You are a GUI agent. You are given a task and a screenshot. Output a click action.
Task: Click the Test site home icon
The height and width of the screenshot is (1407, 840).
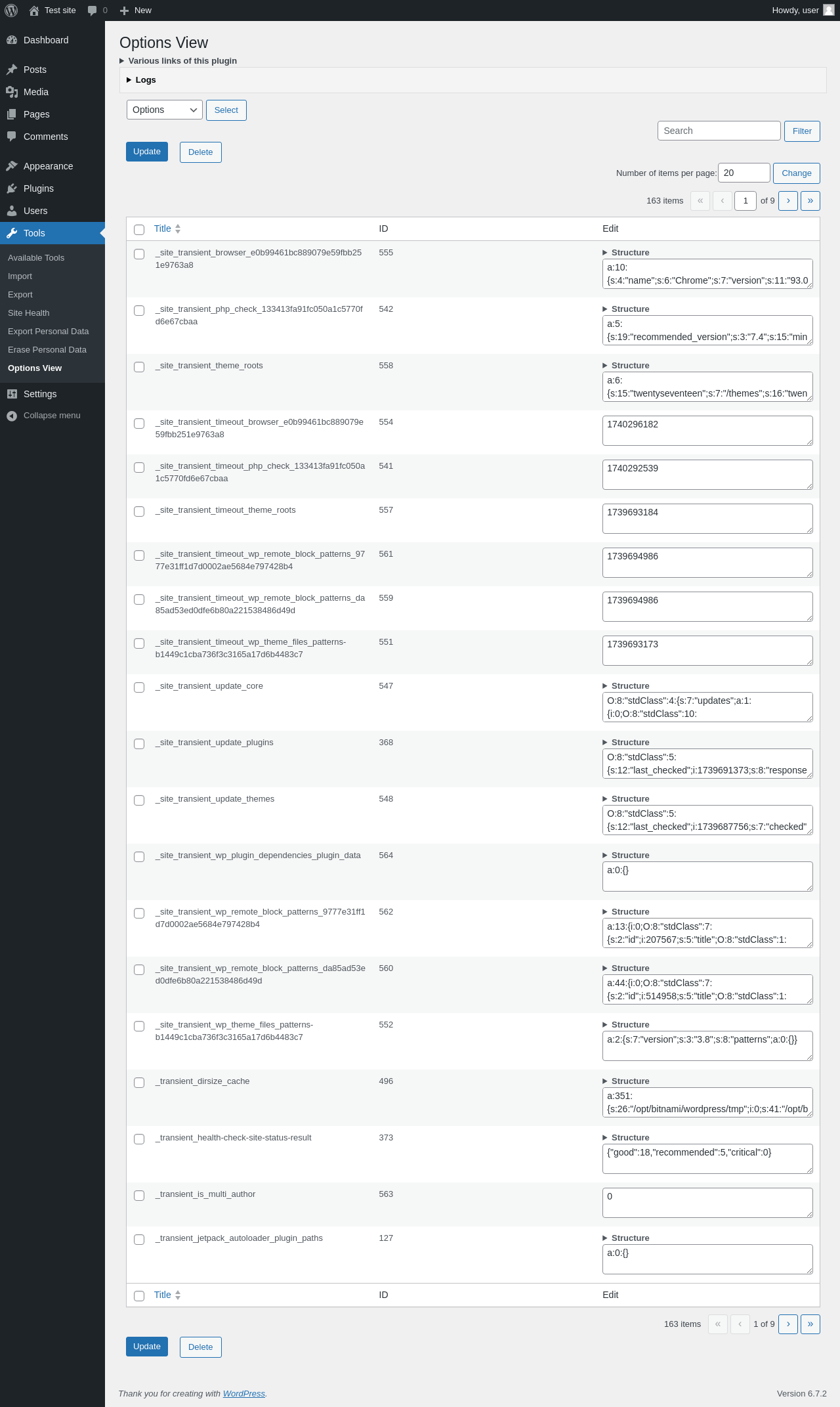(x=34, y=11)
